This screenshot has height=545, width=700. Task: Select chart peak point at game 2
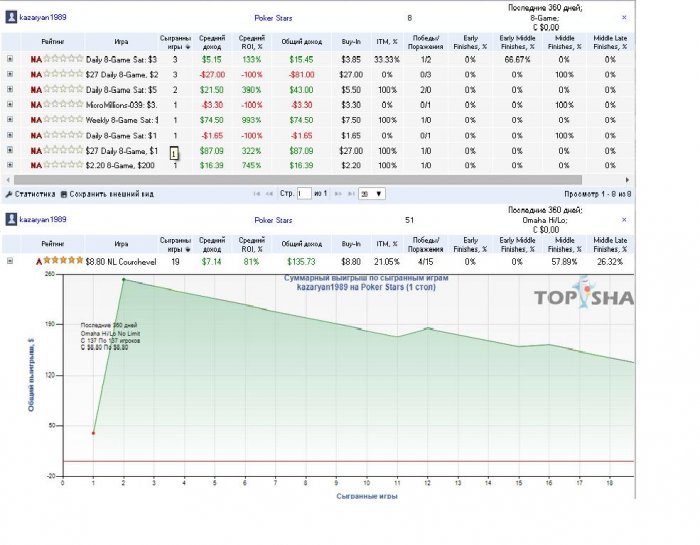pyautogui.click(x=124, y=279)
